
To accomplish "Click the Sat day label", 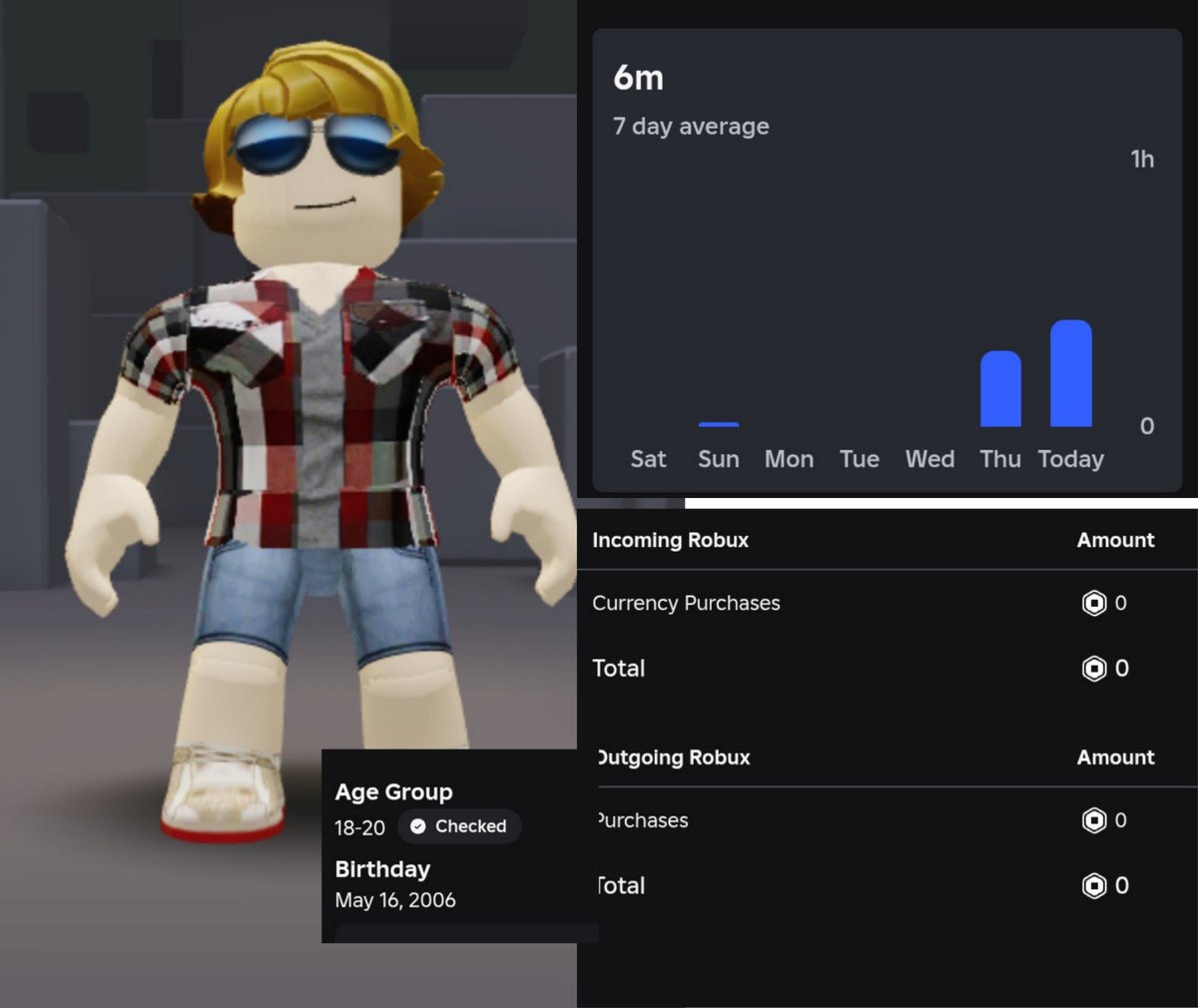I will pyautogui.click(x=648, y=459).
